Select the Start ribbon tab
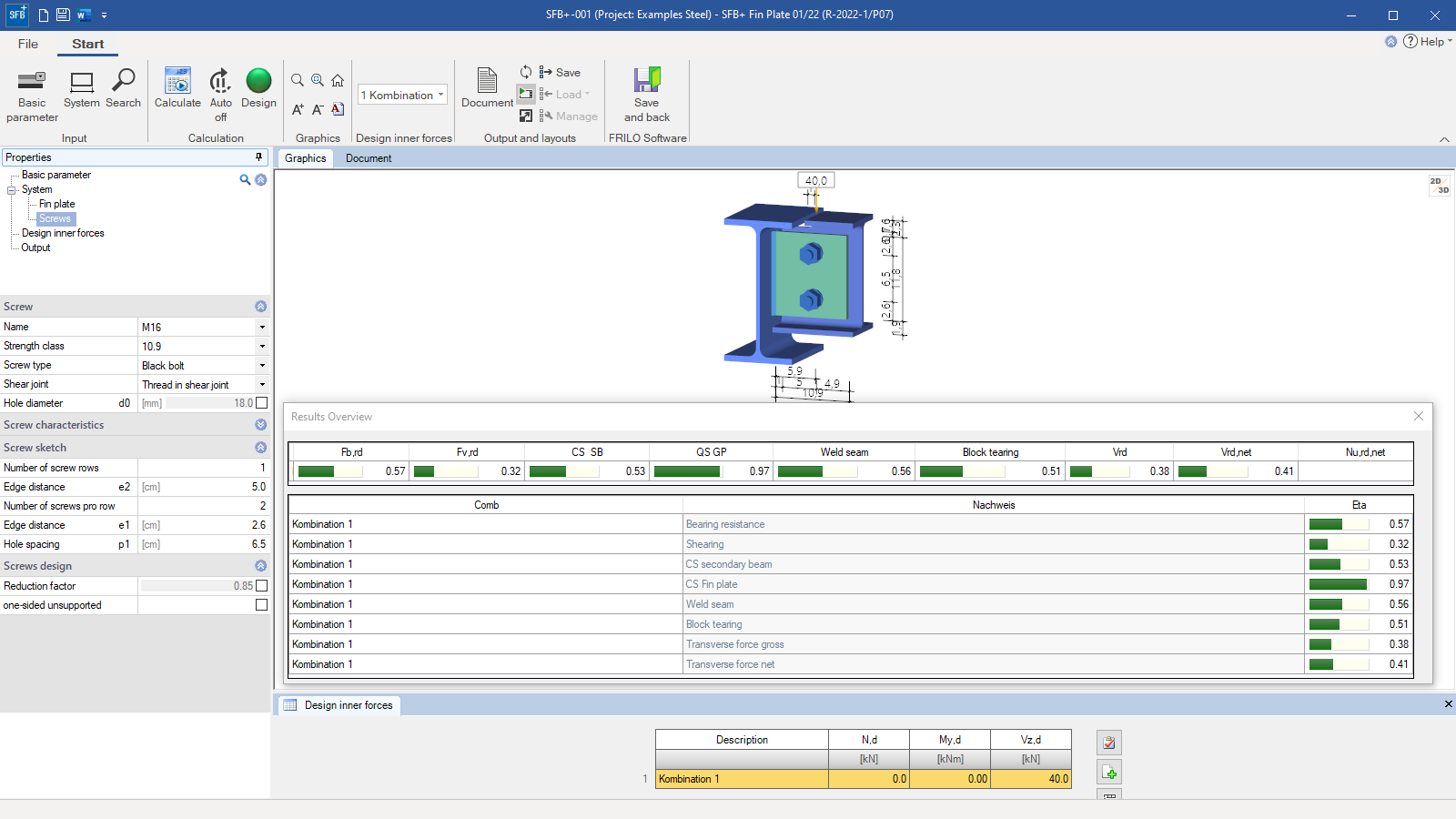Image resolution: width=1456 pixels, height=819 pixels. [x=88, y=44]
